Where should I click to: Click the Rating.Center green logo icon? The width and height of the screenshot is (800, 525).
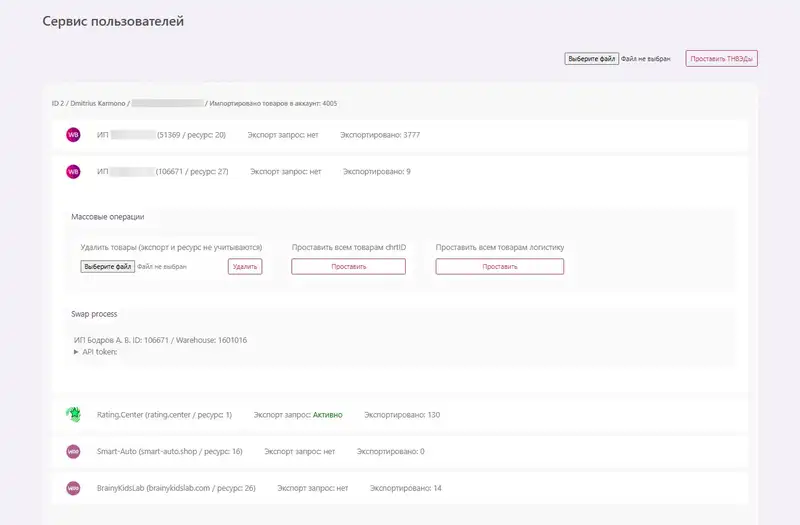click(x=73, y=414)
